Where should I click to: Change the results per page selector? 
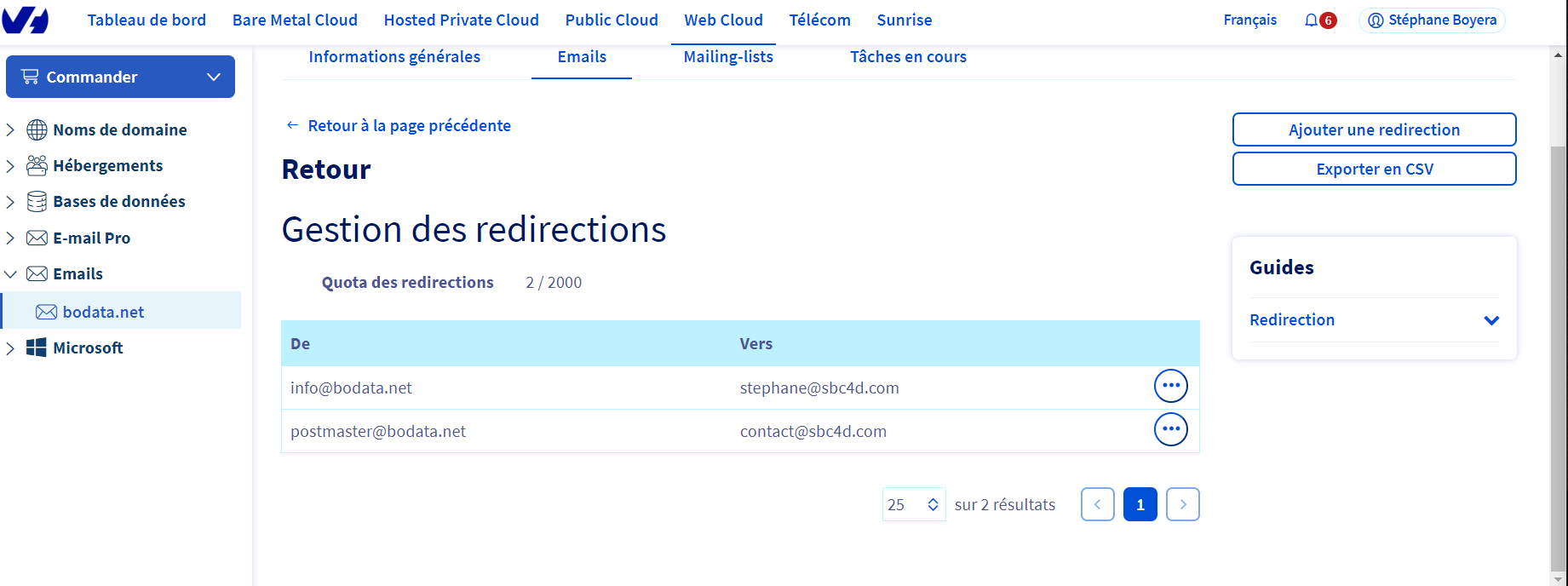coord(913,504)
